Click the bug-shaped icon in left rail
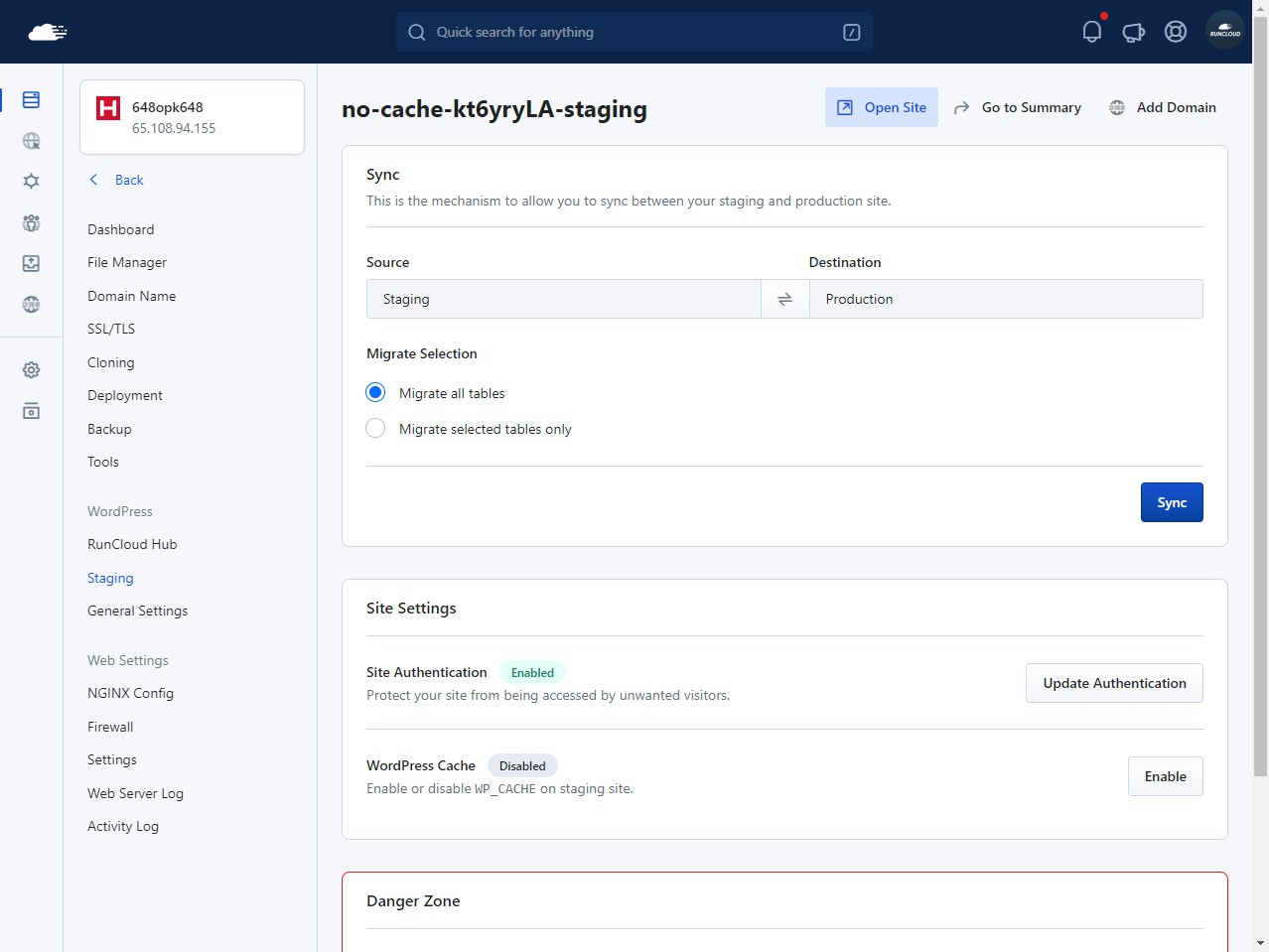The image size is (1269, 952). tap(31, 182)
